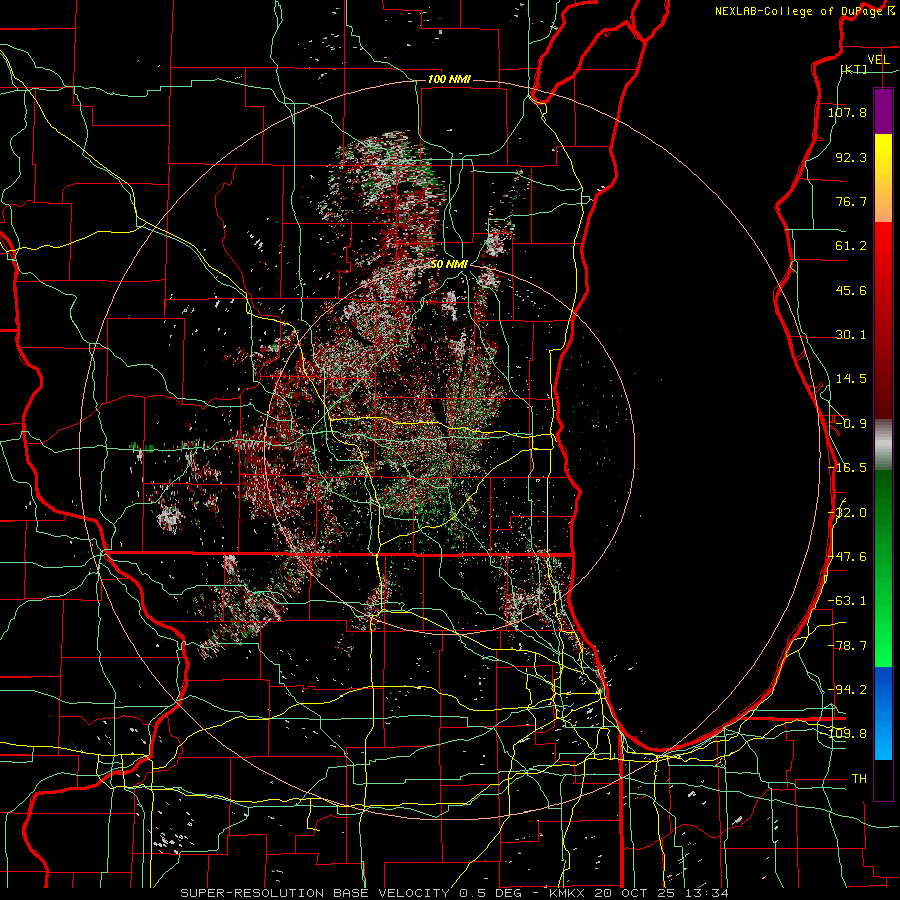The width and height of the screenshot is (900, 900).
Task: Select the -0.9 legend value
Action: tap(851, 424)
